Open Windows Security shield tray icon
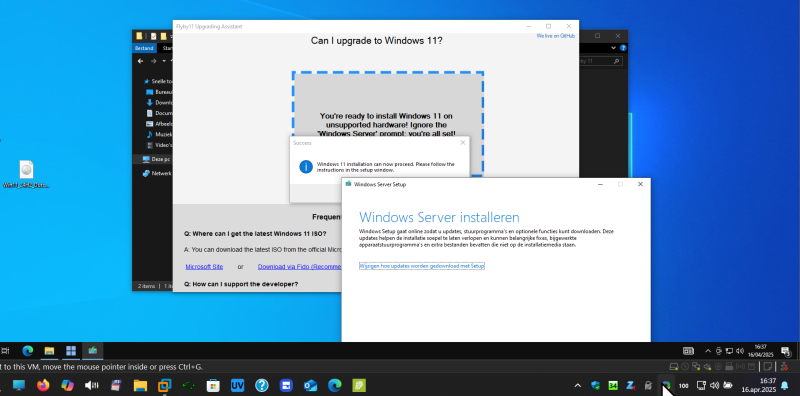Viewport: 800px width, 396px height. coord(595,385)
